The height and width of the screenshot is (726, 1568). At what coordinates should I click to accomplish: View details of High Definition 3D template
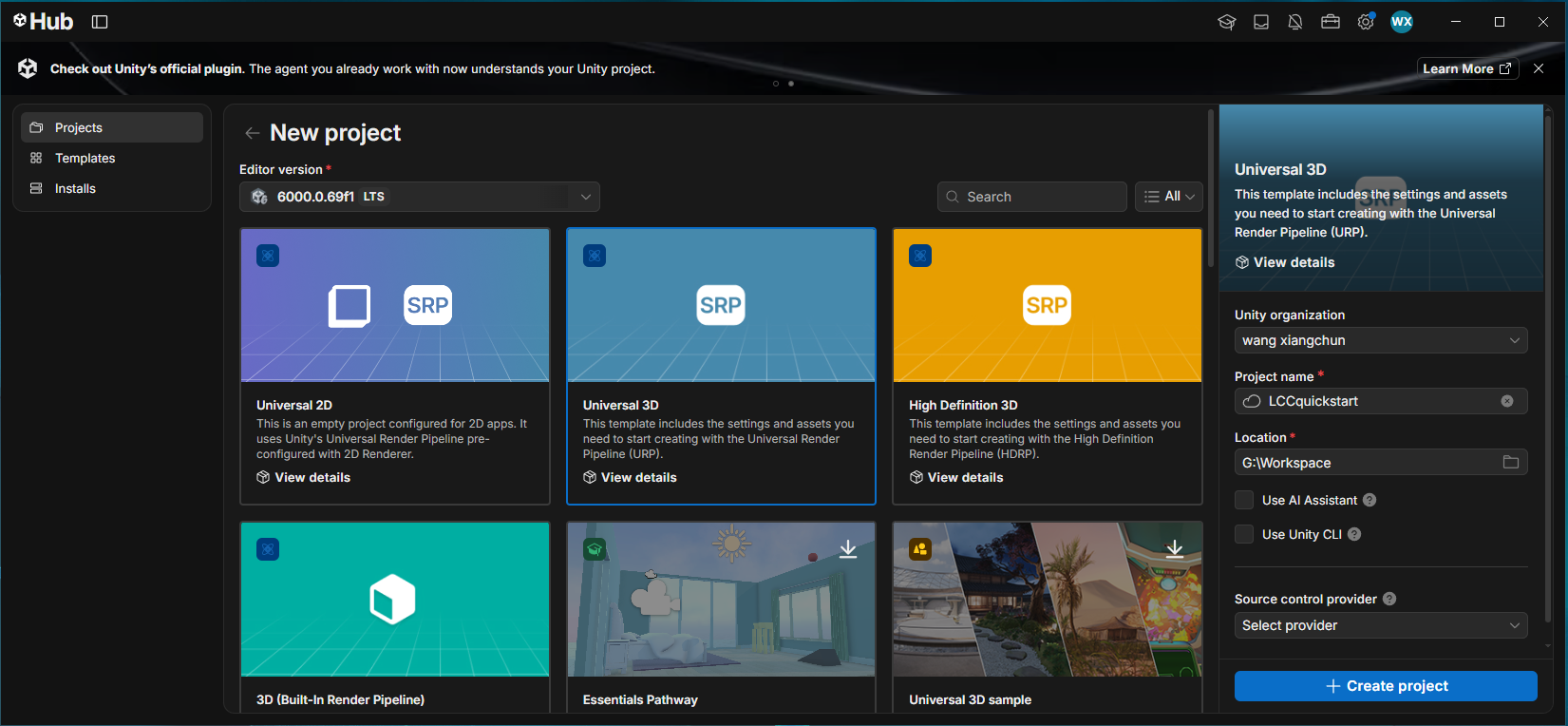coord(956,477)
